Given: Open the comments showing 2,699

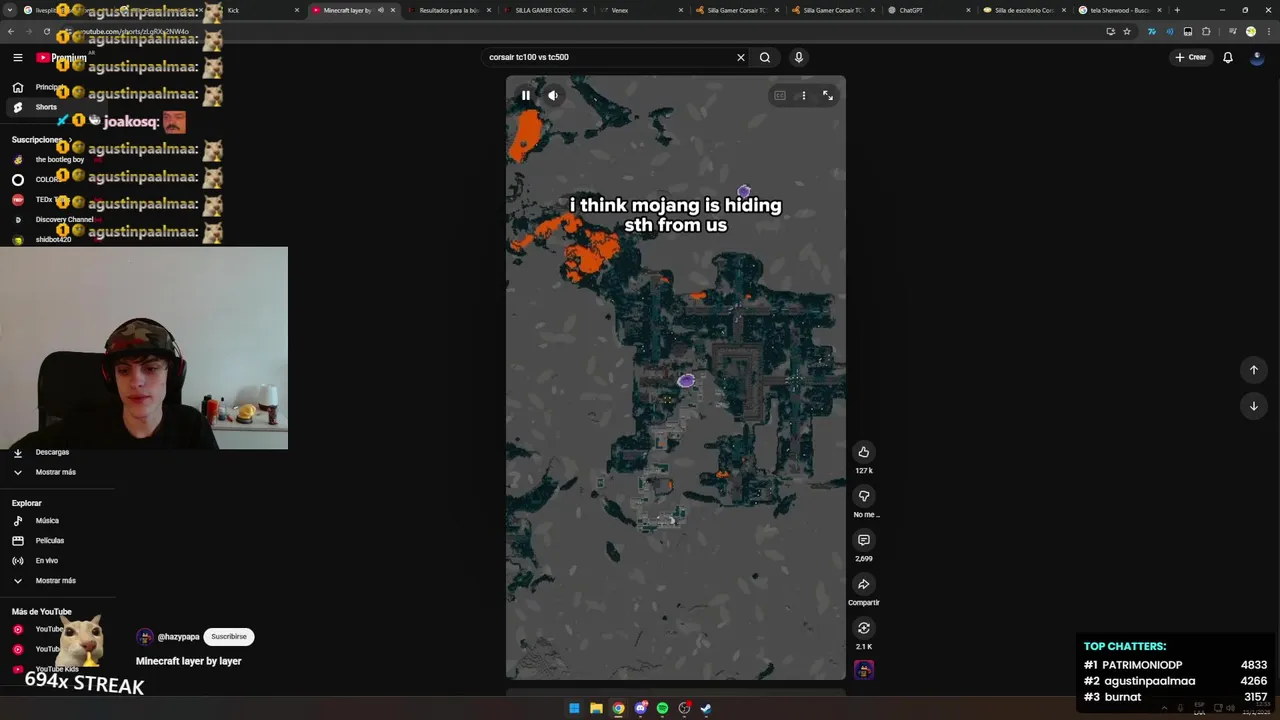Looking at the screenshot, I should pos(864,540).
